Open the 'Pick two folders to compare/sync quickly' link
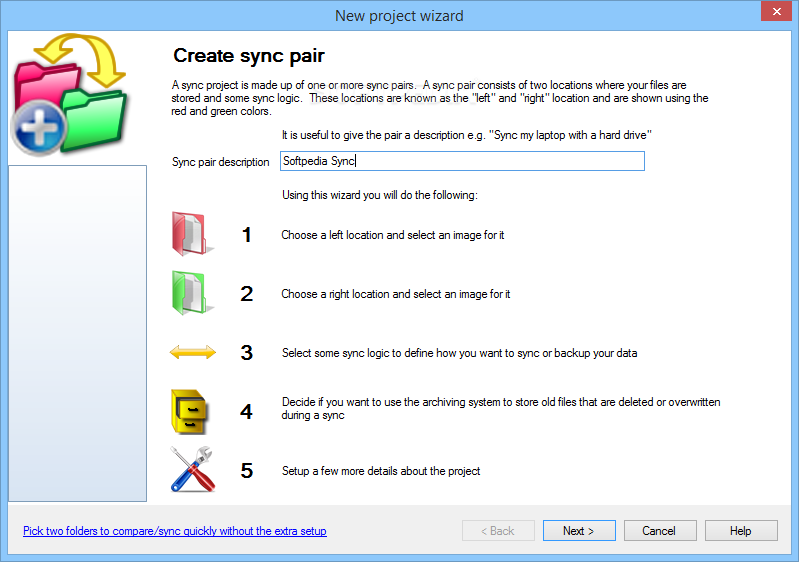799x562 pixels. point(175,531)
